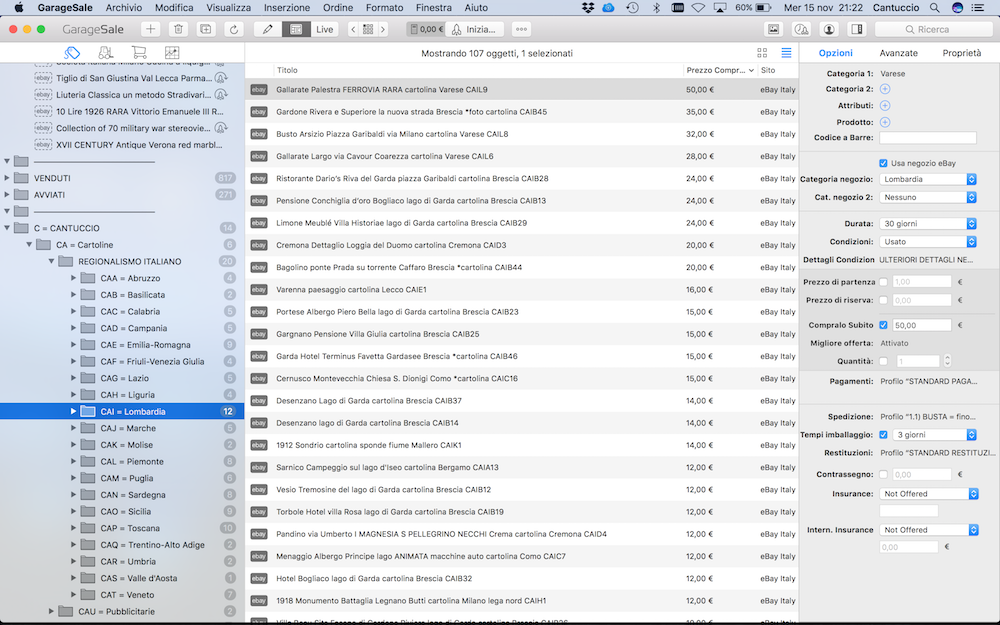Select the chart reports icon in the sidebar header

[172, 53]
